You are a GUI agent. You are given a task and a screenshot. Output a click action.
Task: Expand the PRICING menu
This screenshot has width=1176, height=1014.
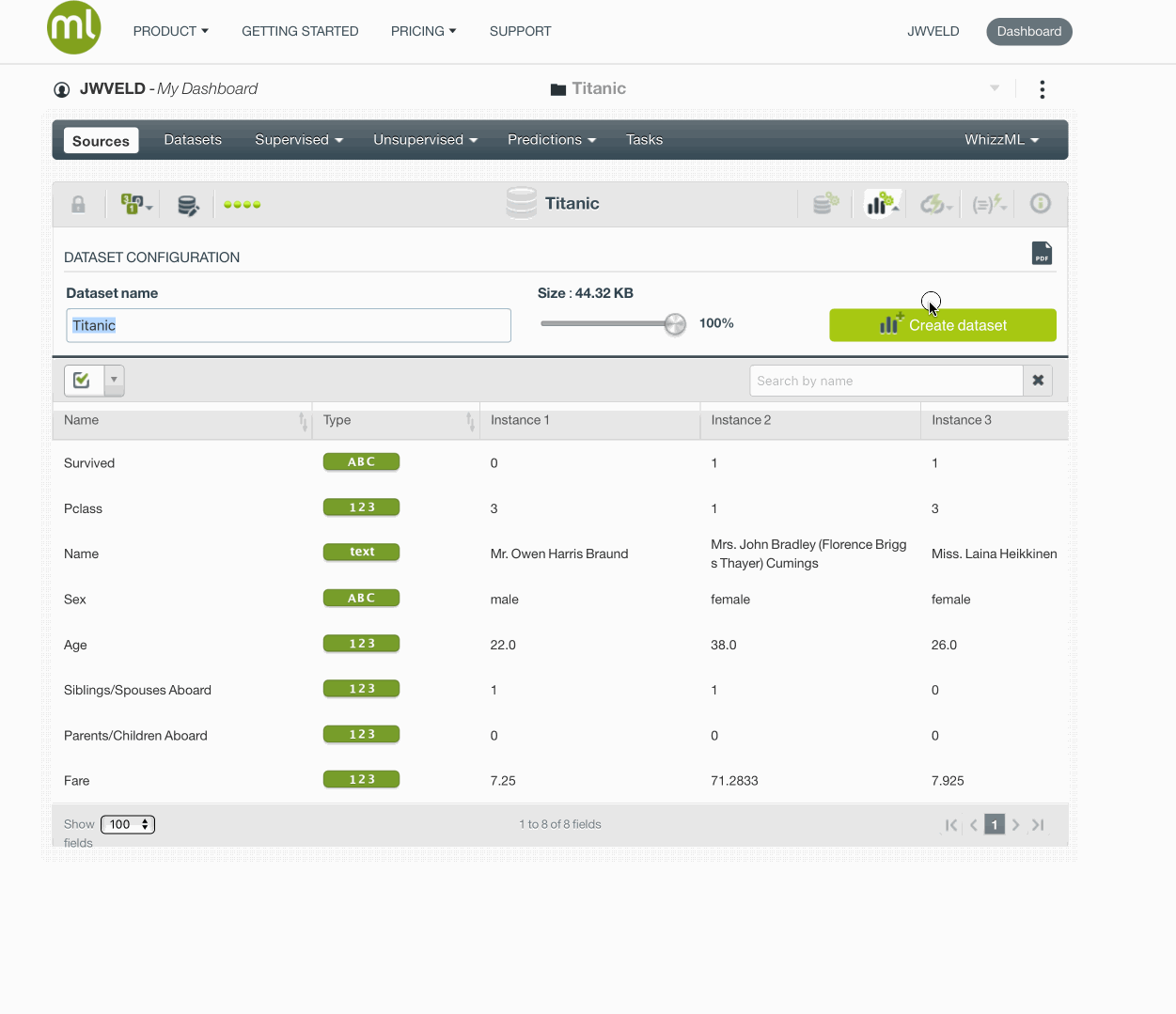pos(424,31)
